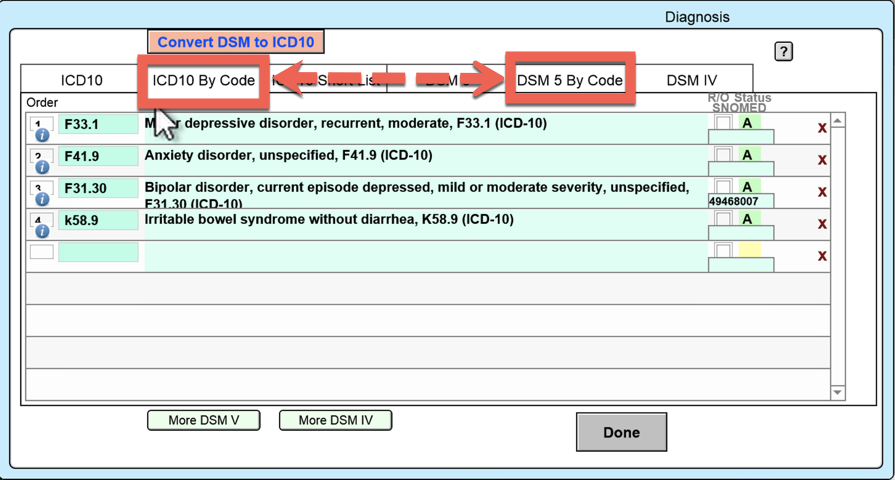Open info icon for diagnosis F31.30
This screenshot has width=895, height=480.
[x=42, y=199]
